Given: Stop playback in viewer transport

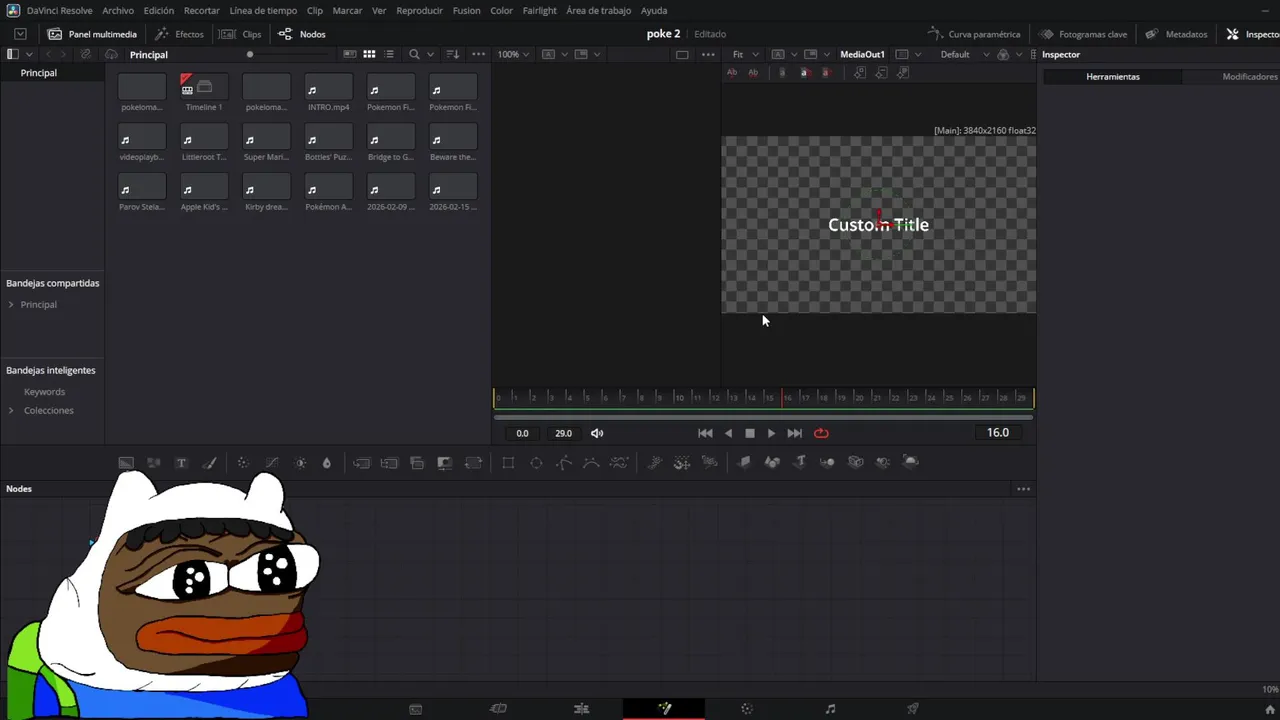Looking at the screenshot, I should tap(750, 433).
